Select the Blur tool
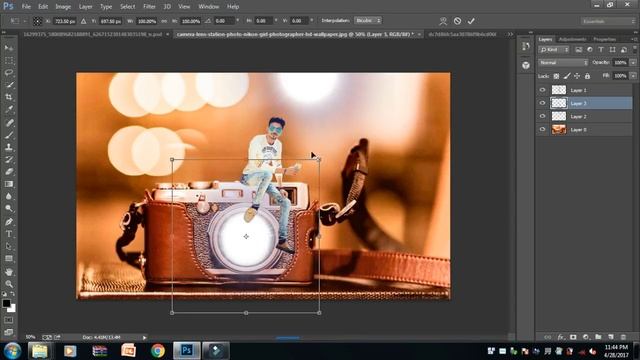This screenshot has height=360, width=640. click(x=9, y=196)
